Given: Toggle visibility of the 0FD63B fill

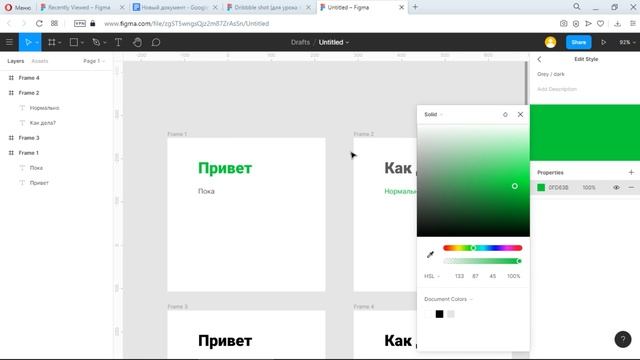Looking at the screenshot, I should (x=616, y=187).
